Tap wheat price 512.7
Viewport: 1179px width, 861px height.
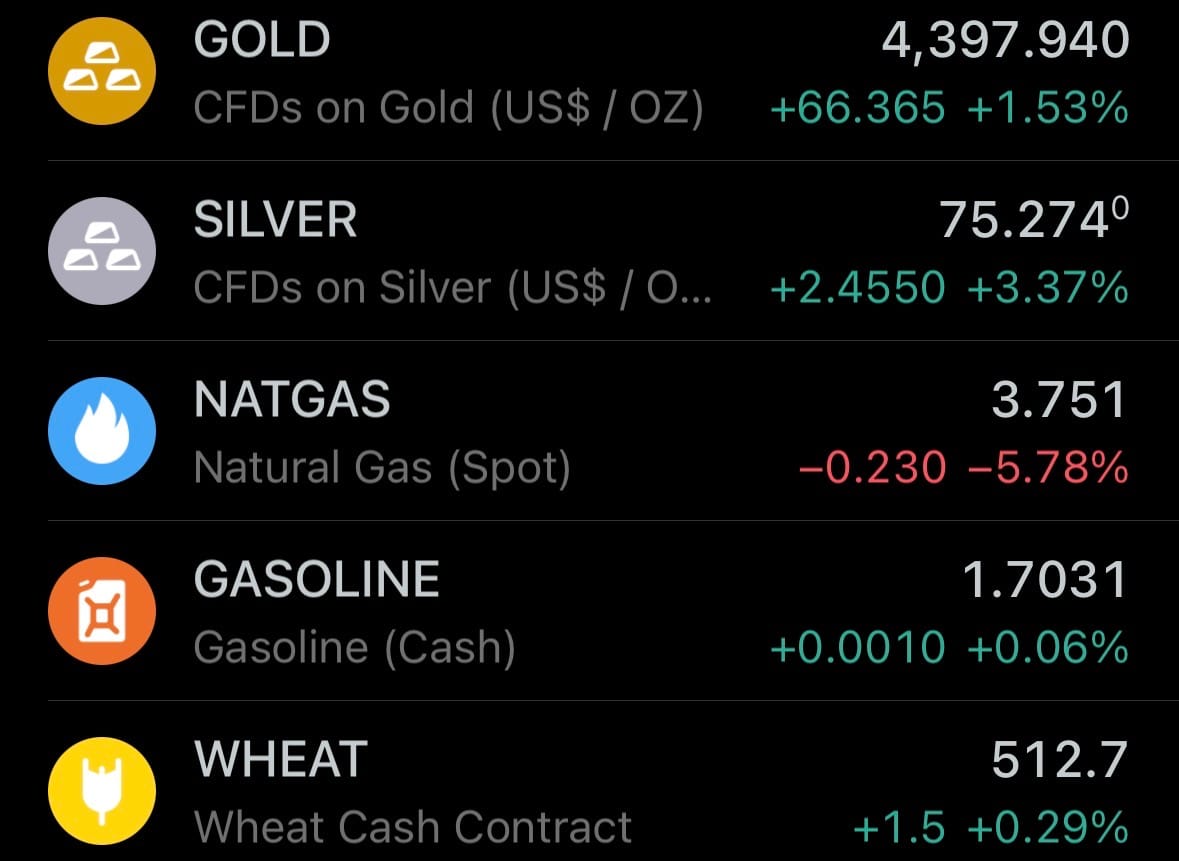point(1059,760)
